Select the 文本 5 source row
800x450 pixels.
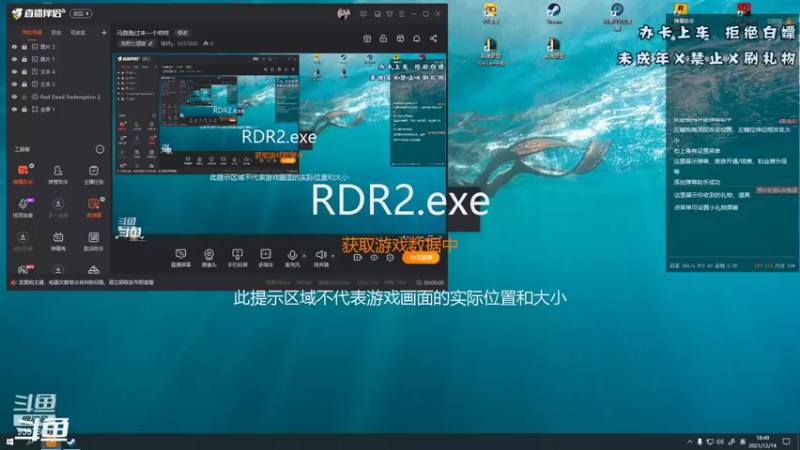(59, 84)
